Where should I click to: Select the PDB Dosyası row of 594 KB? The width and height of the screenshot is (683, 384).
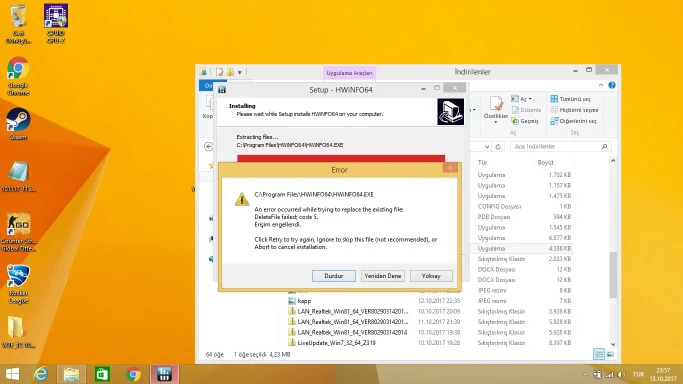(524, 217)
